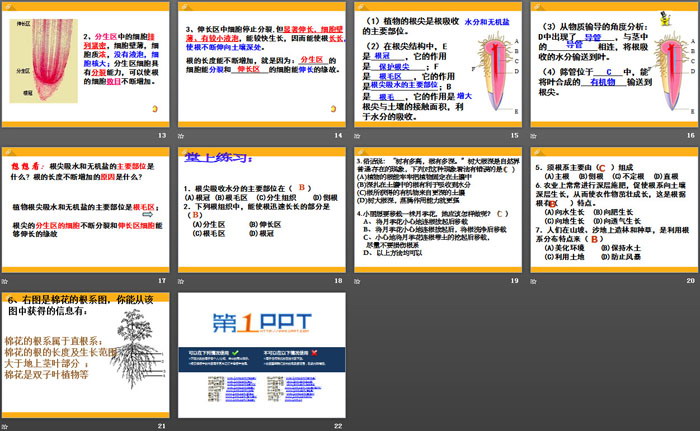The image size is (700, 431).
Task: Click slide number 15 label
Action: click(x=514, y=135)
